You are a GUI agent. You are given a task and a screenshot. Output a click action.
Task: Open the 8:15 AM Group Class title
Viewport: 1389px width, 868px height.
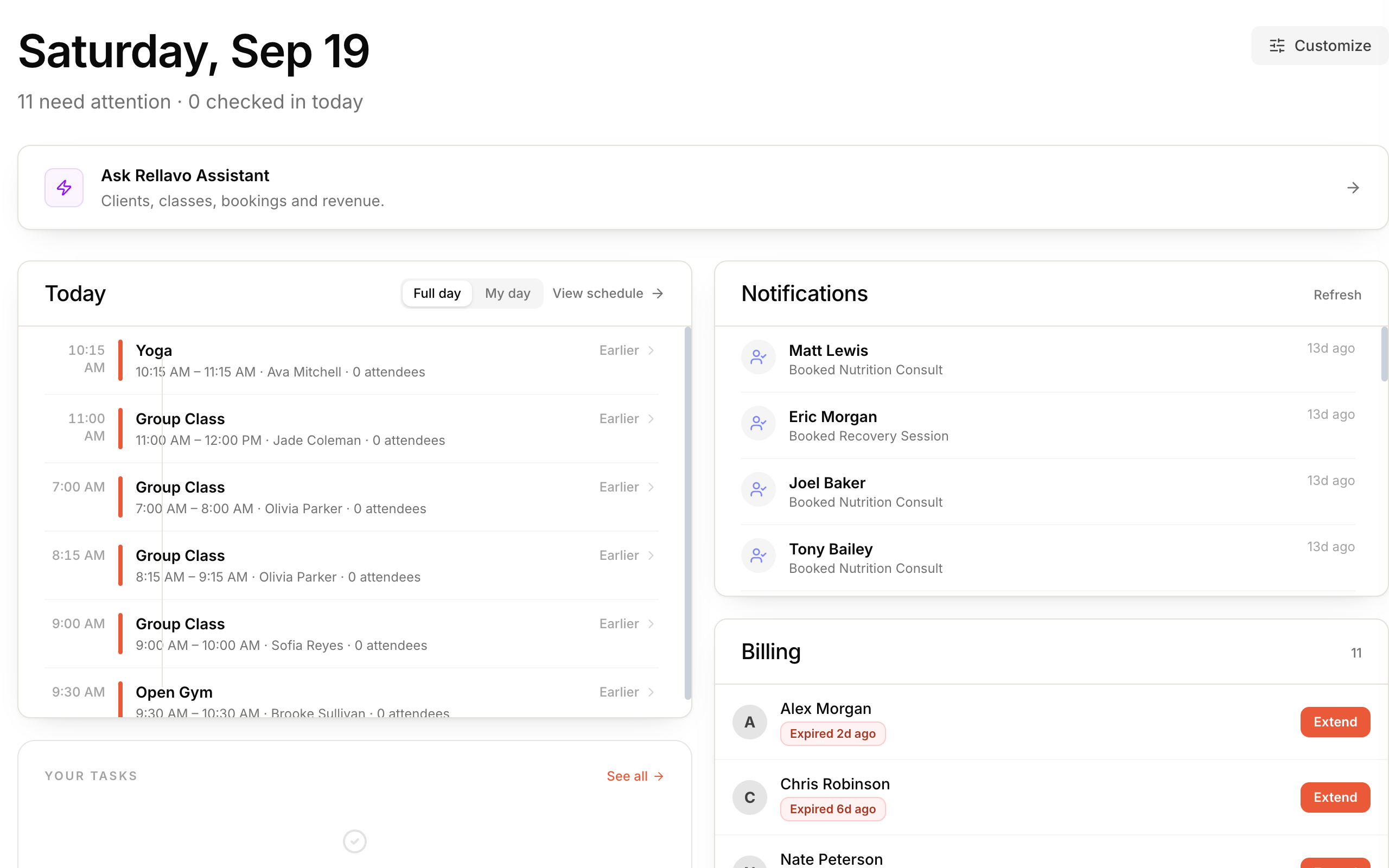coord(180,555)
